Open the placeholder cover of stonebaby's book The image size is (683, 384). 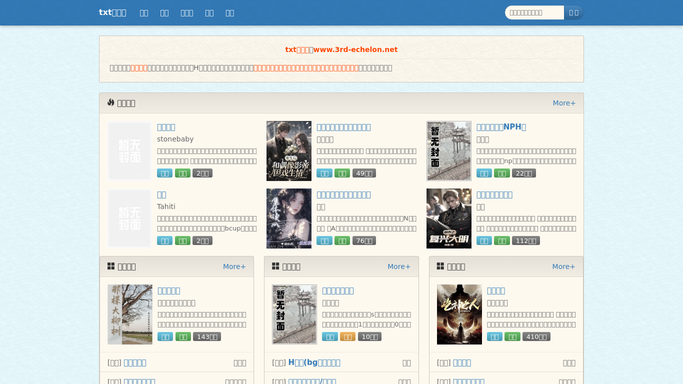[129, 151]
